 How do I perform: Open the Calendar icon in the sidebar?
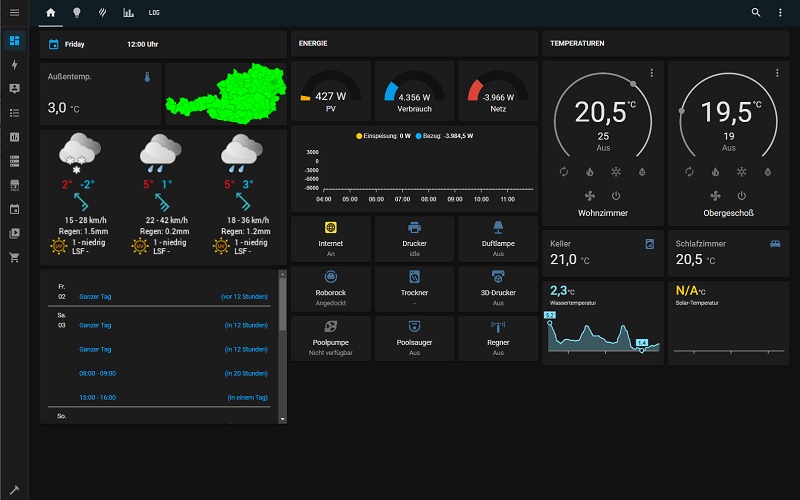(14, 210)
